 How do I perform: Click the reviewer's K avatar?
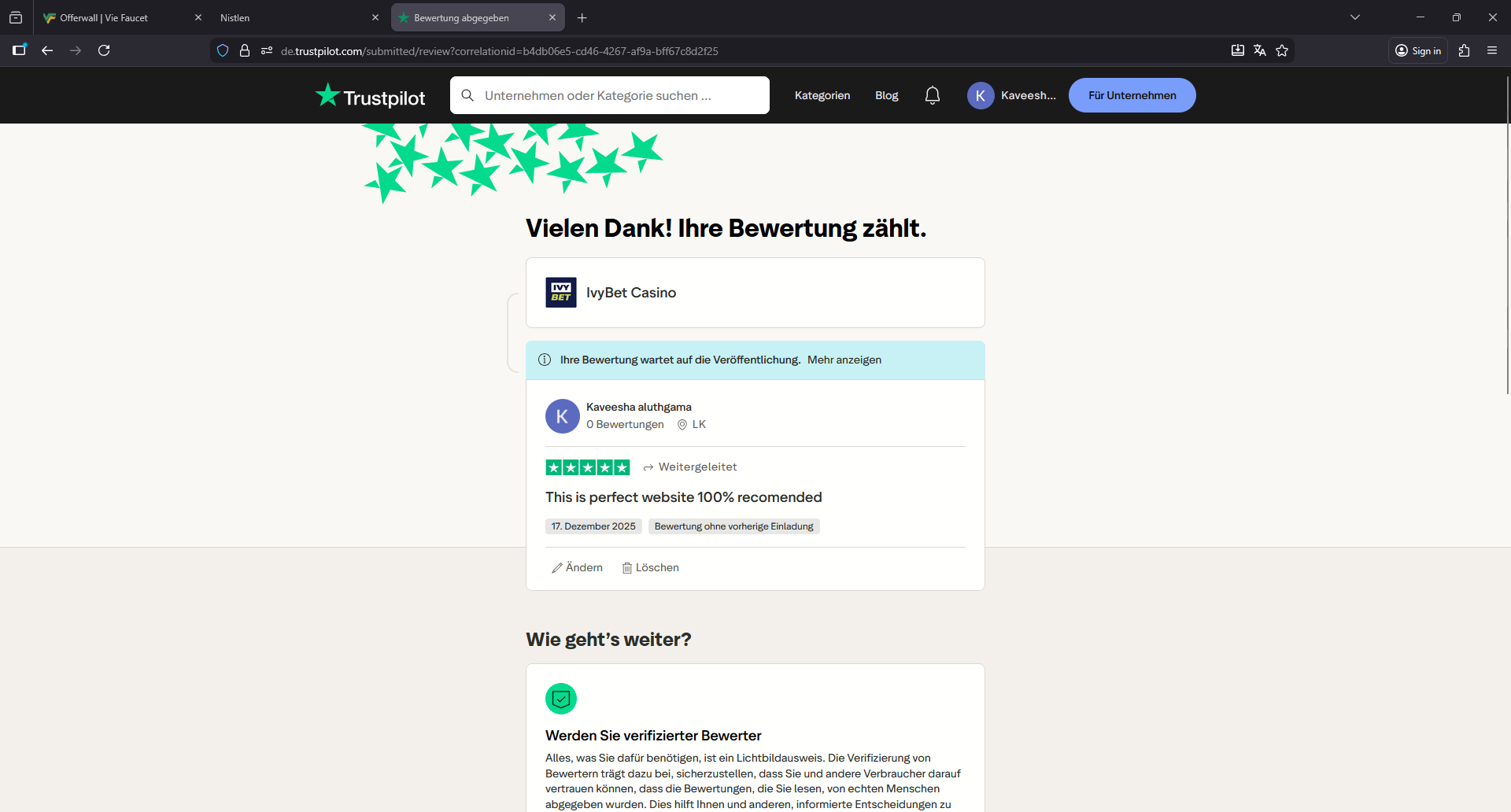[563, 416]
